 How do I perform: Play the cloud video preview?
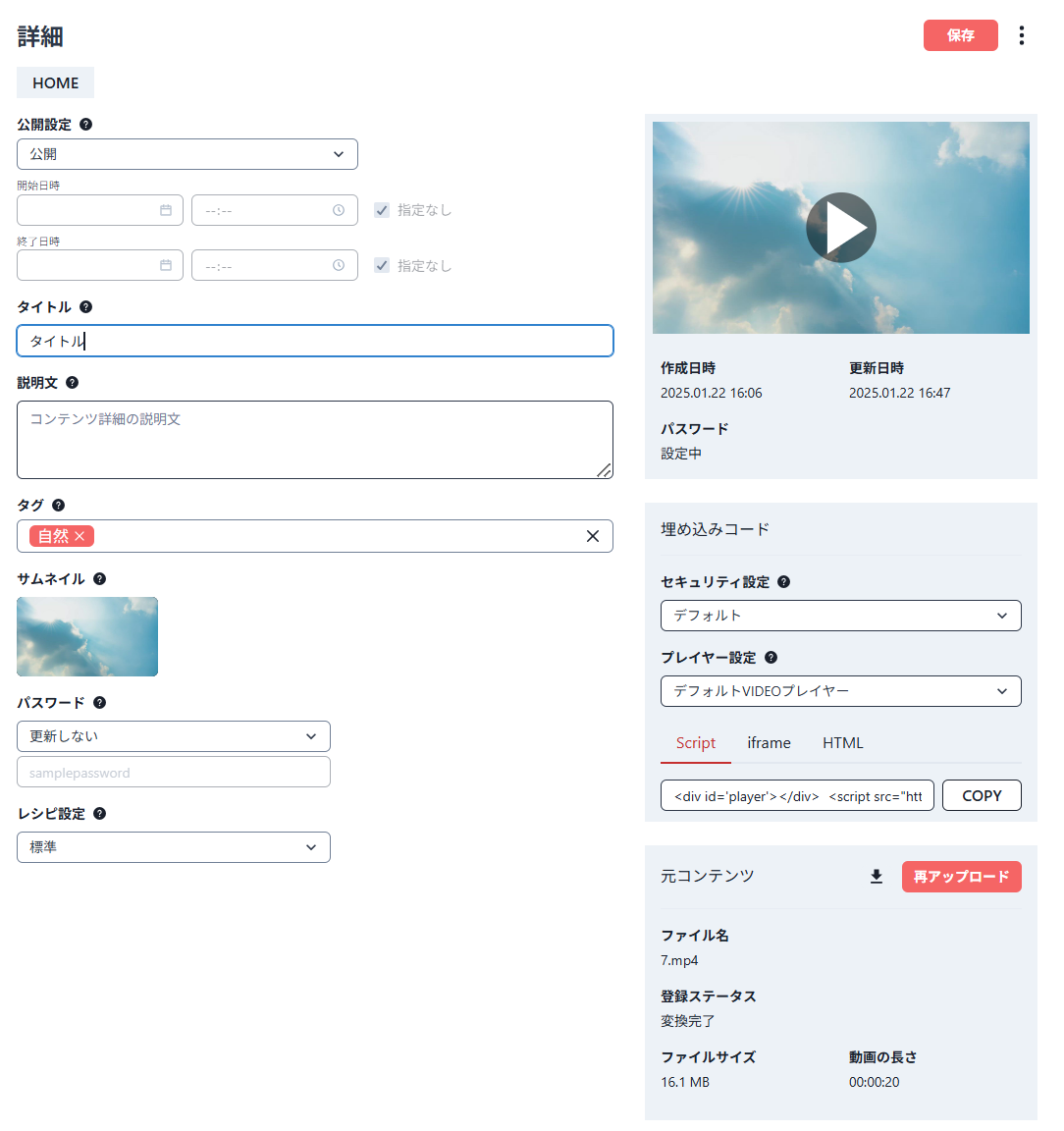pyautogui.click(x=841, y=228)
